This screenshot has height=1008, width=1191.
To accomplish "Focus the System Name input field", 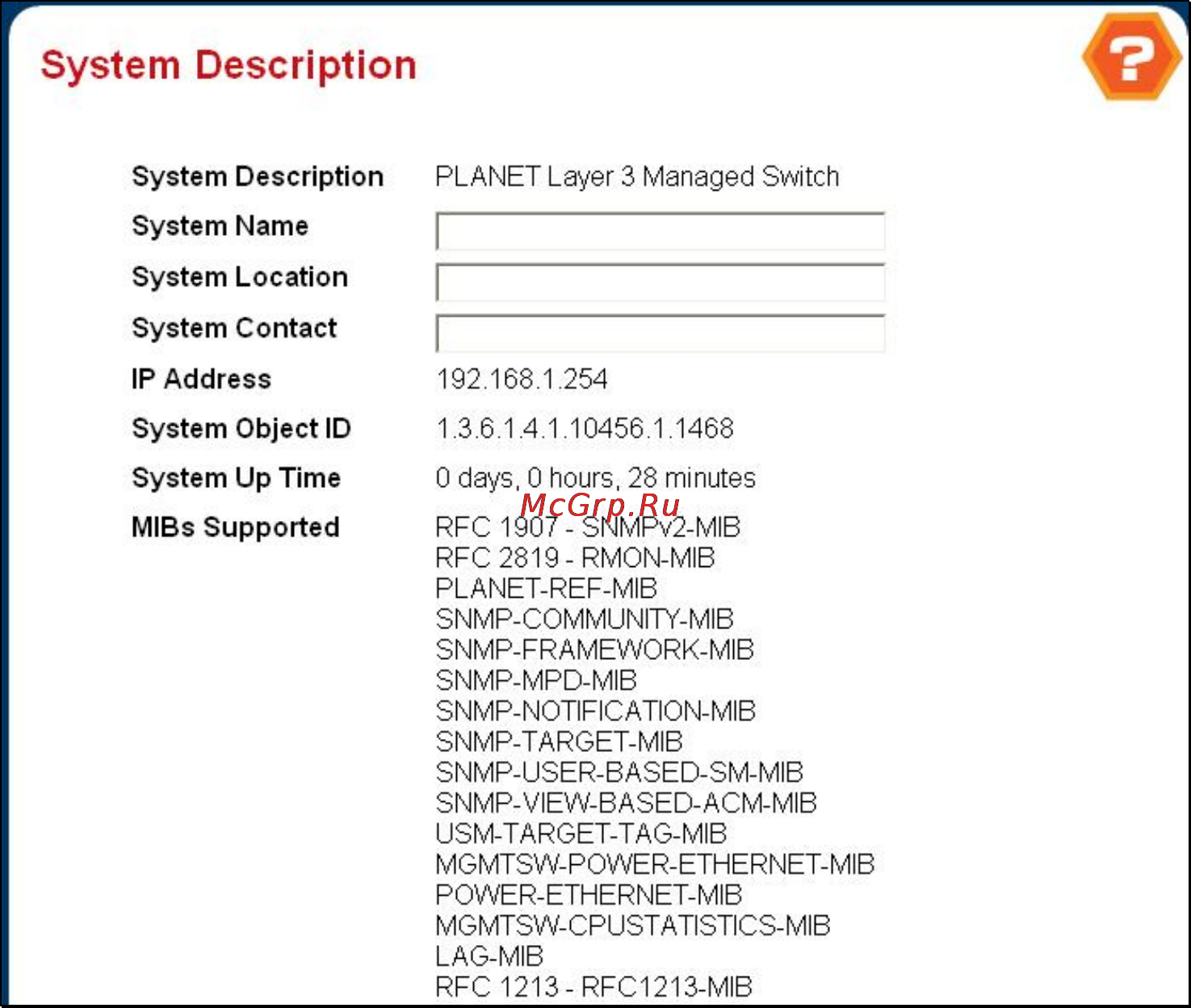I will click(661, 232).
